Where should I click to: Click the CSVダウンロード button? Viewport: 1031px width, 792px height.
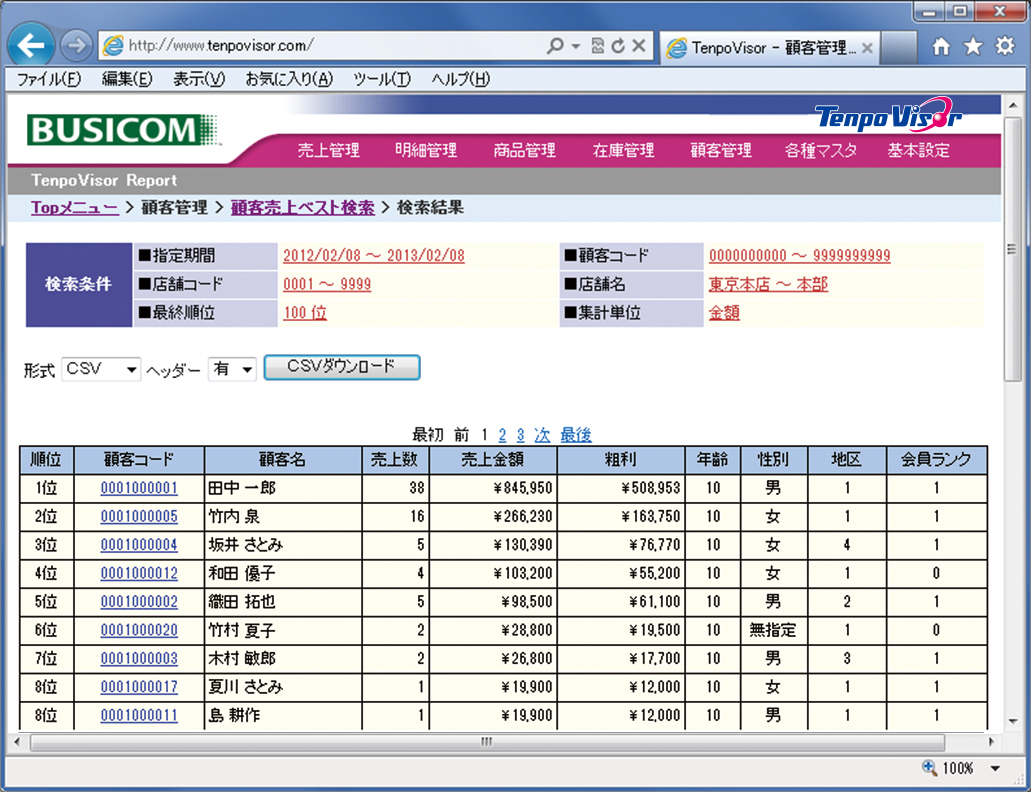click(x=342, y=367)
